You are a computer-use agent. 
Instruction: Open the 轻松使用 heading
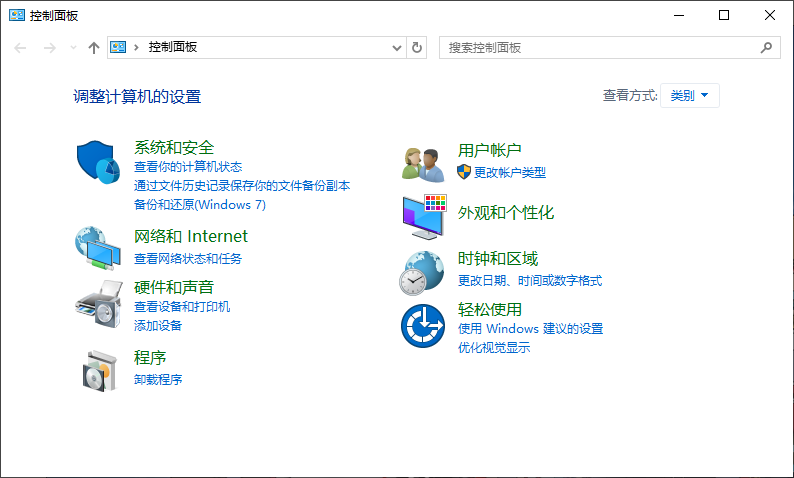click(489, 309)
